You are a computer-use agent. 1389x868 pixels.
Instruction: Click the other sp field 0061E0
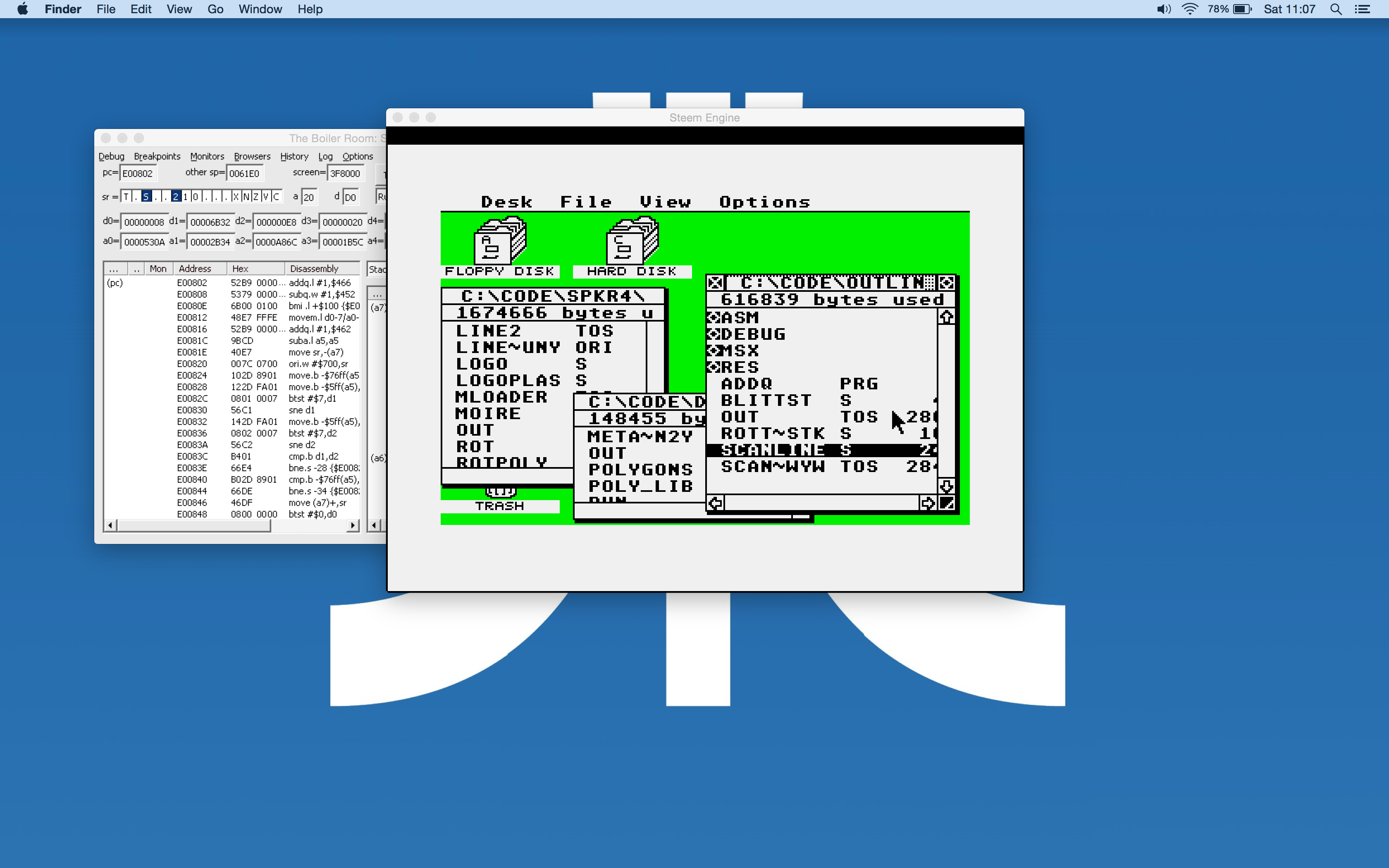[245, 173]
